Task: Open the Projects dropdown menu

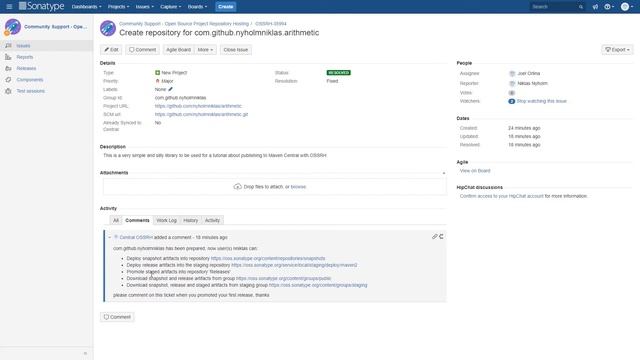Action: click(x=118, y=7)
